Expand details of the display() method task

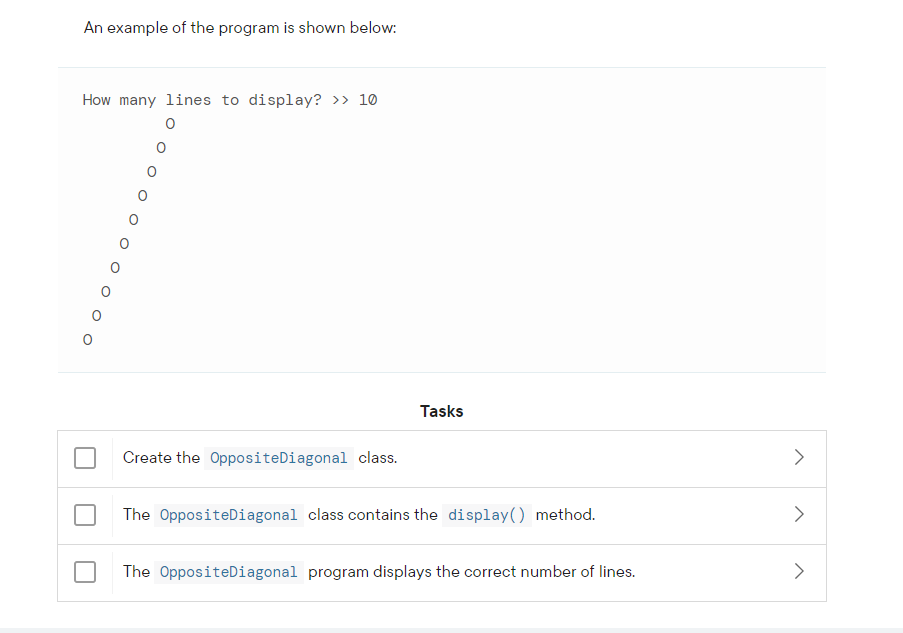tap(798, 513)
